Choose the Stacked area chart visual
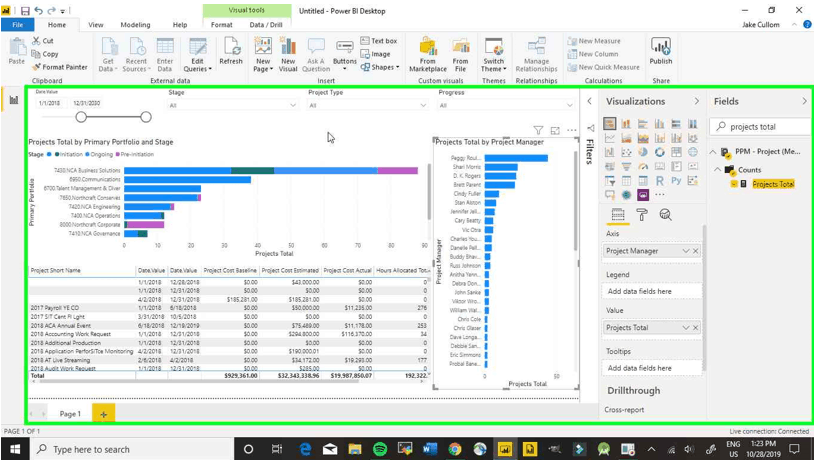Screen dimensions: 816x462 (x=643, y=138)
